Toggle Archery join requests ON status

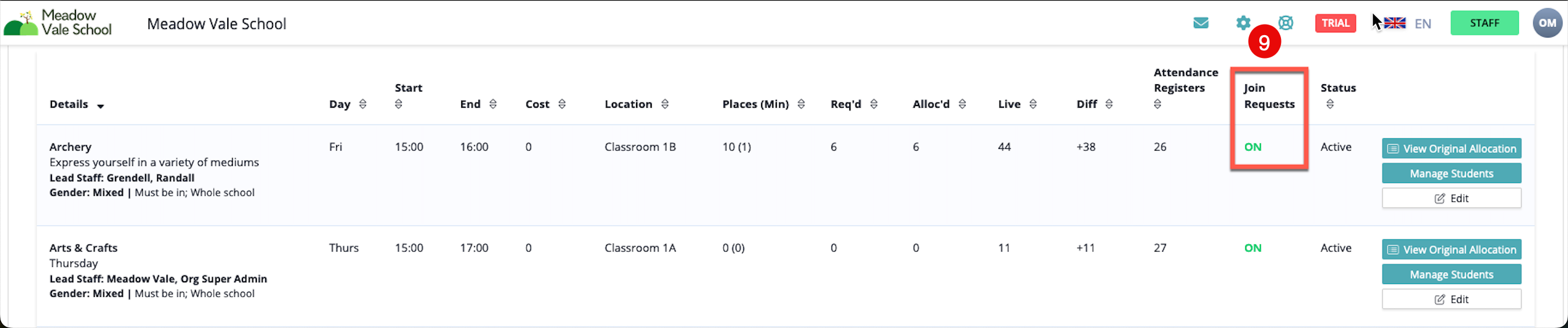(x=1253, y=147)
